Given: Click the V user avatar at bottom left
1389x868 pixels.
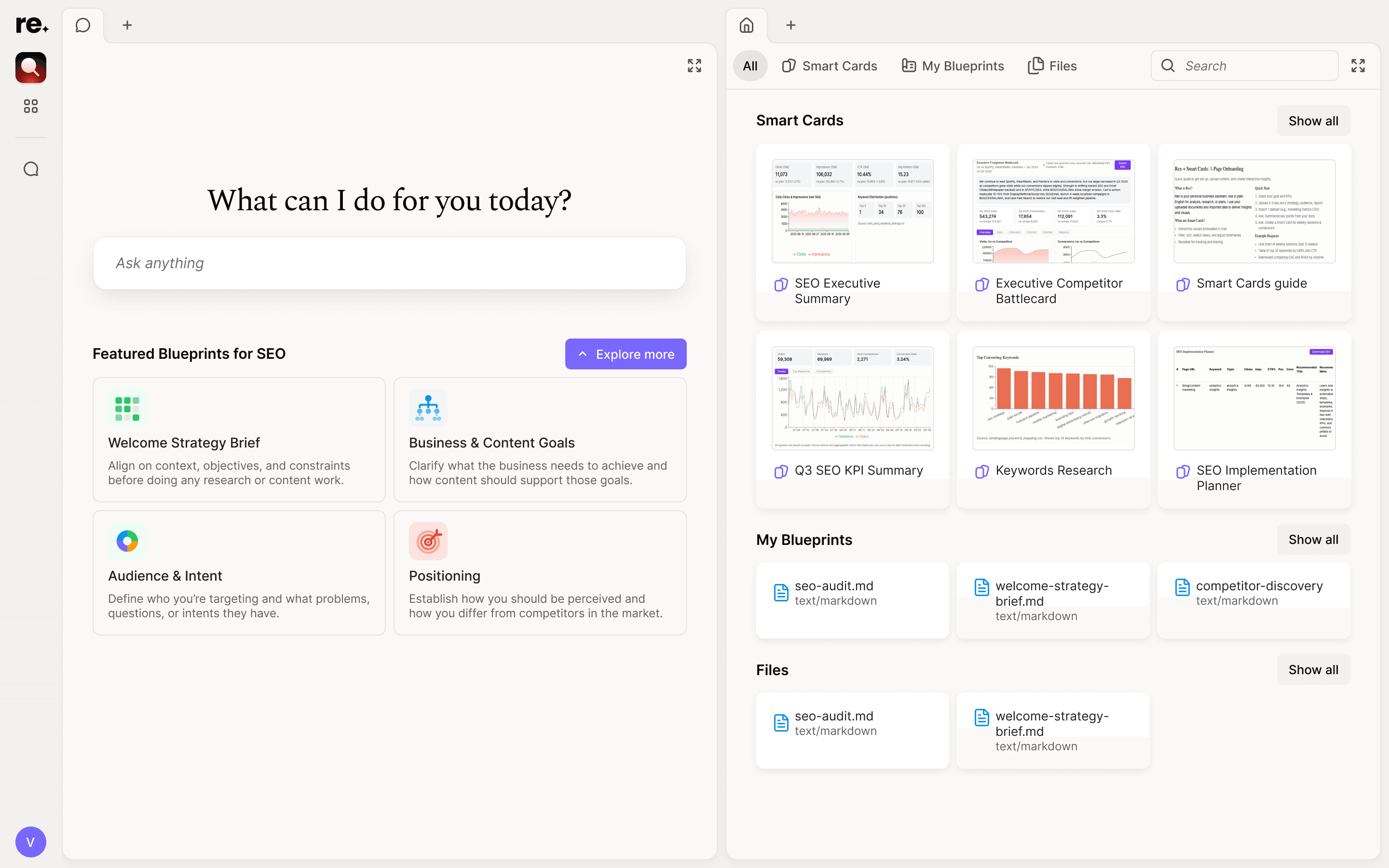Looking at the screenshot, I should tap(30, 841).
